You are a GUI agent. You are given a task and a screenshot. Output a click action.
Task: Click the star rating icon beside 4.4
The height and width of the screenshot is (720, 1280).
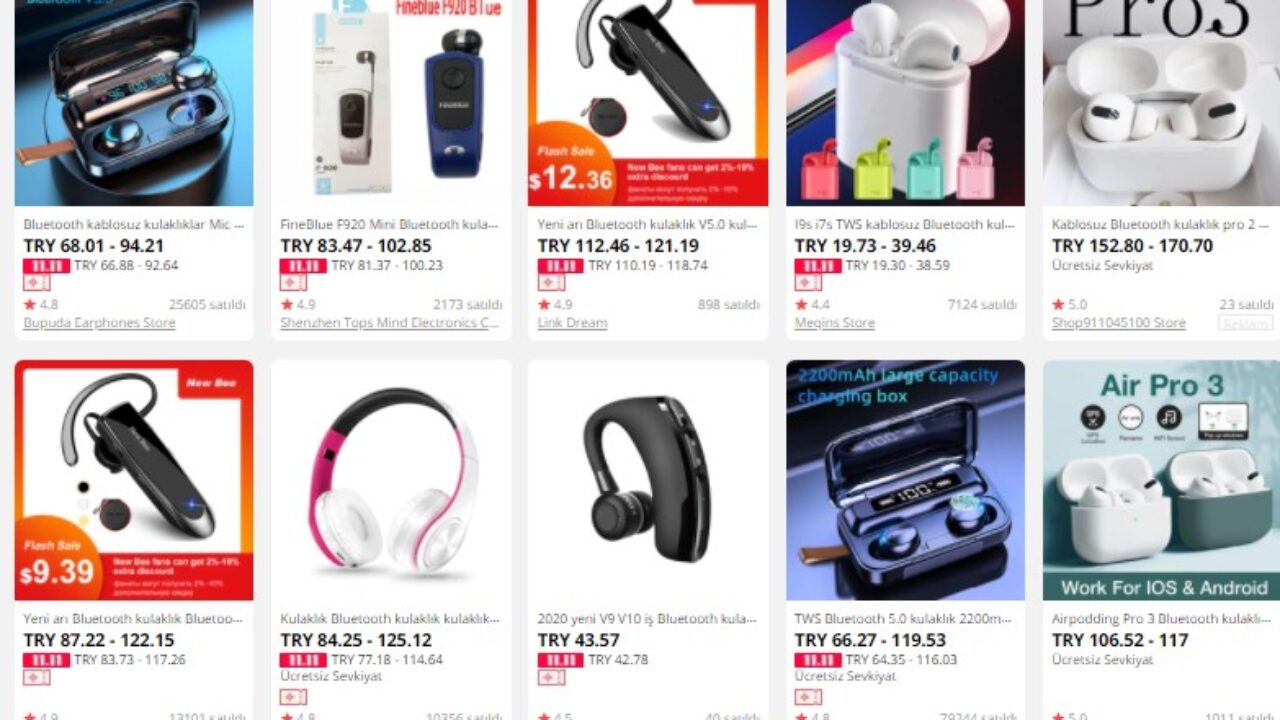tap(801, 304)
